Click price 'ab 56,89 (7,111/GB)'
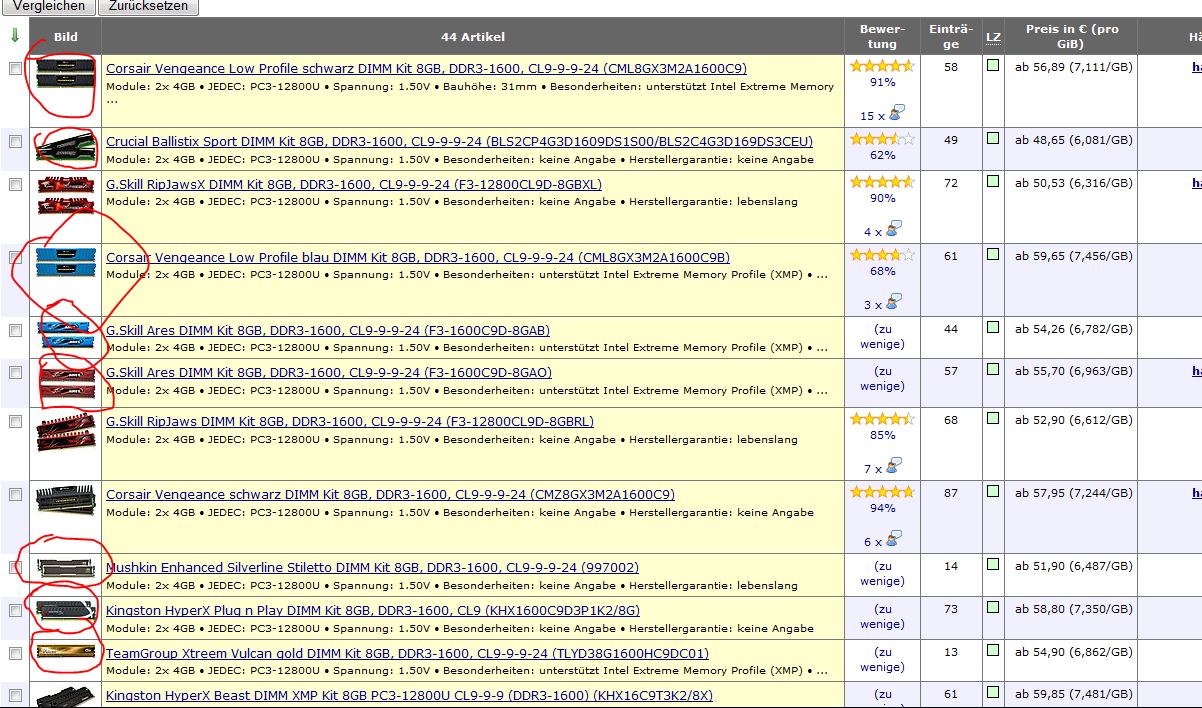Screen dimensions: 1202x708 click(x=1073, y=68)
